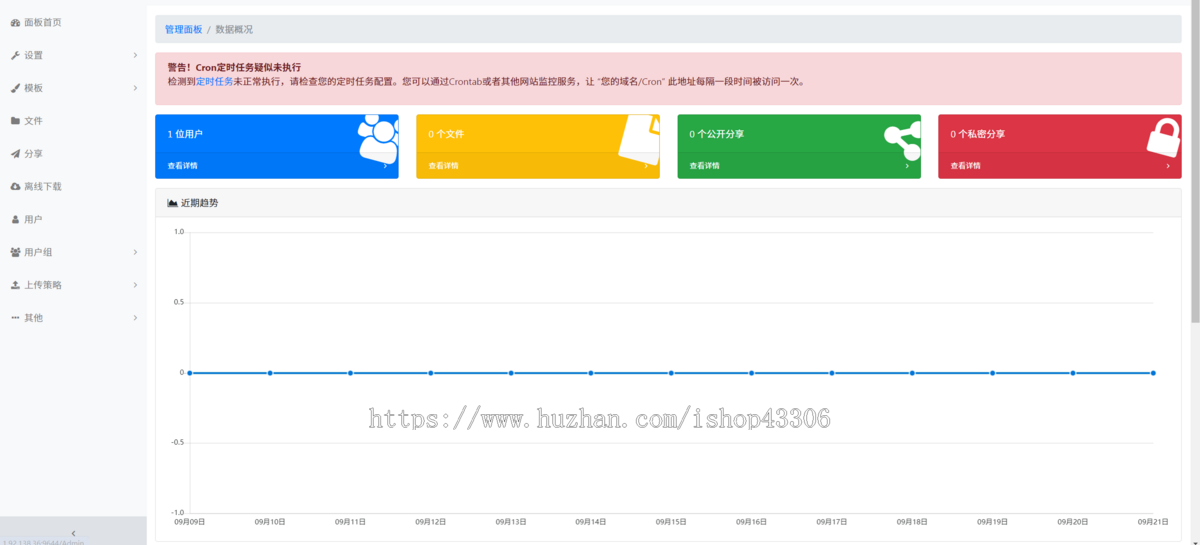Follow the 定时任务 link in the warning
1200x545 pixels.
point(214,82)
